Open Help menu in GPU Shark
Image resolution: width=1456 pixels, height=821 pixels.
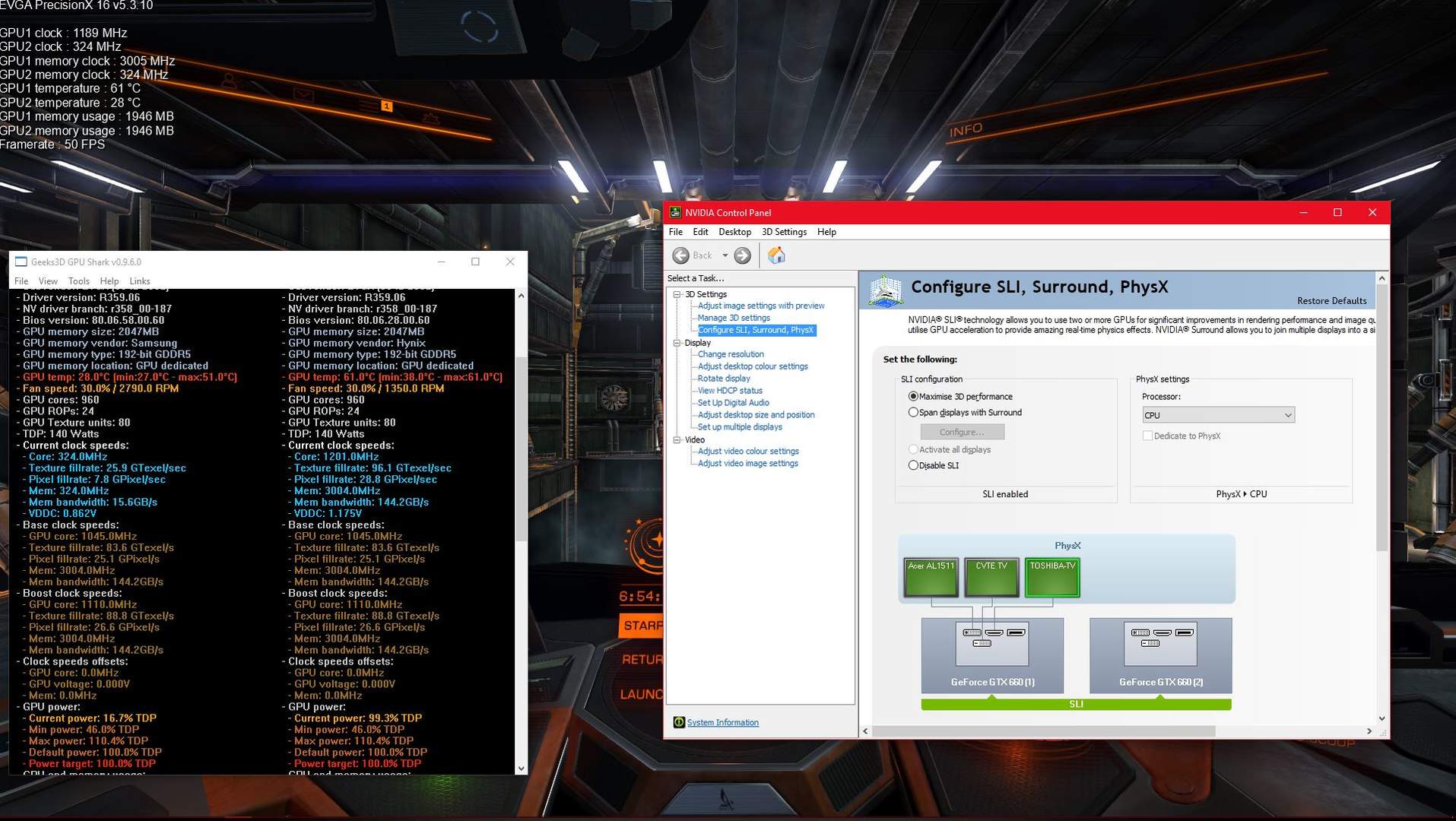pyautogui.click(x=109, y=281)
